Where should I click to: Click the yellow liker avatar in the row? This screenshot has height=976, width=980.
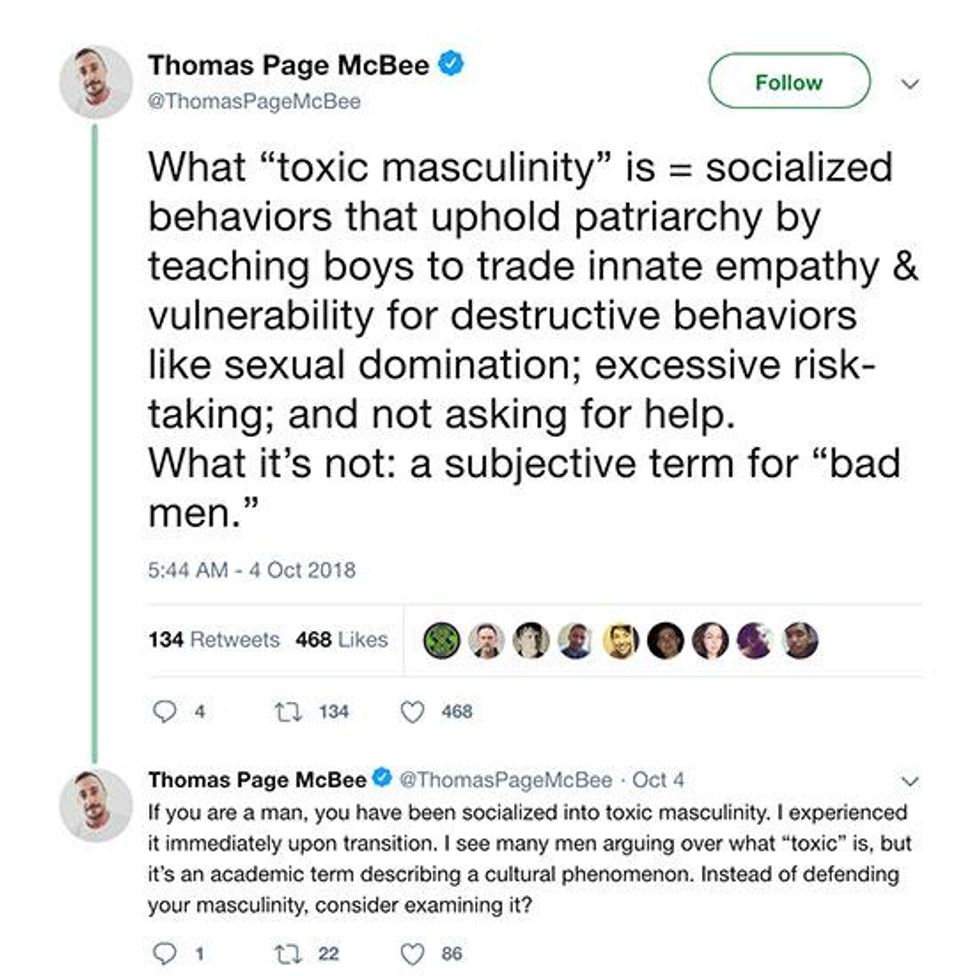pyautogui.click(x=620, y=640)
